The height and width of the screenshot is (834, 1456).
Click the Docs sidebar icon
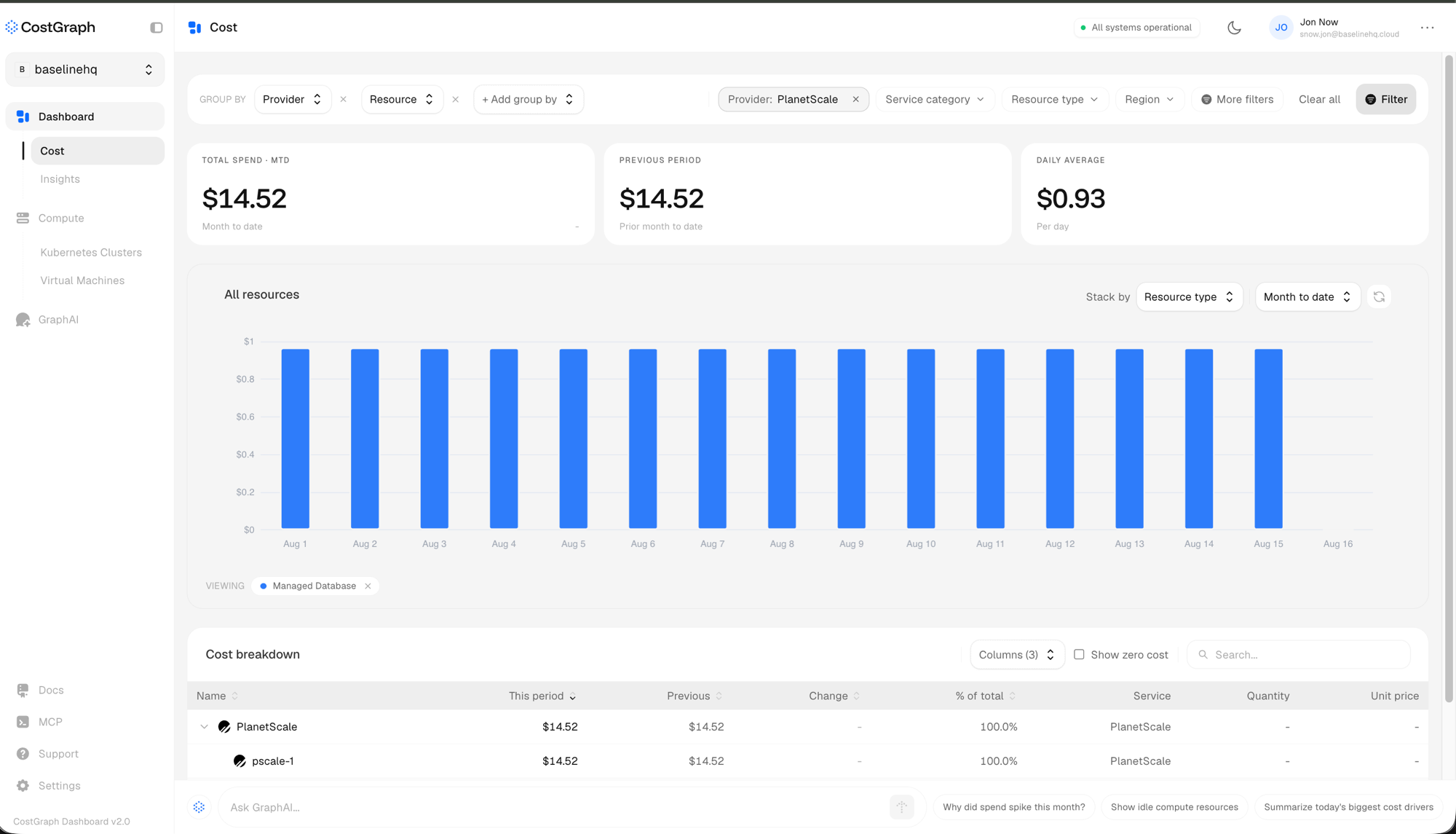pyautogui.click(x=23, y=691)
